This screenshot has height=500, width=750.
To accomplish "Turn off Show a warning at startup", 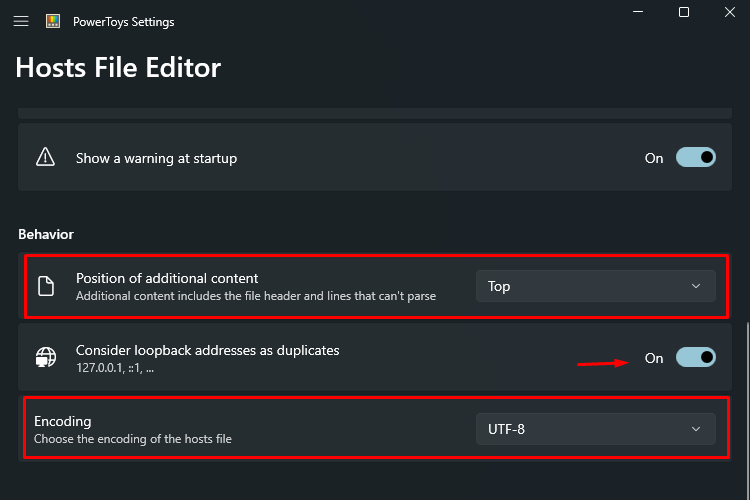I will [695, 157].
